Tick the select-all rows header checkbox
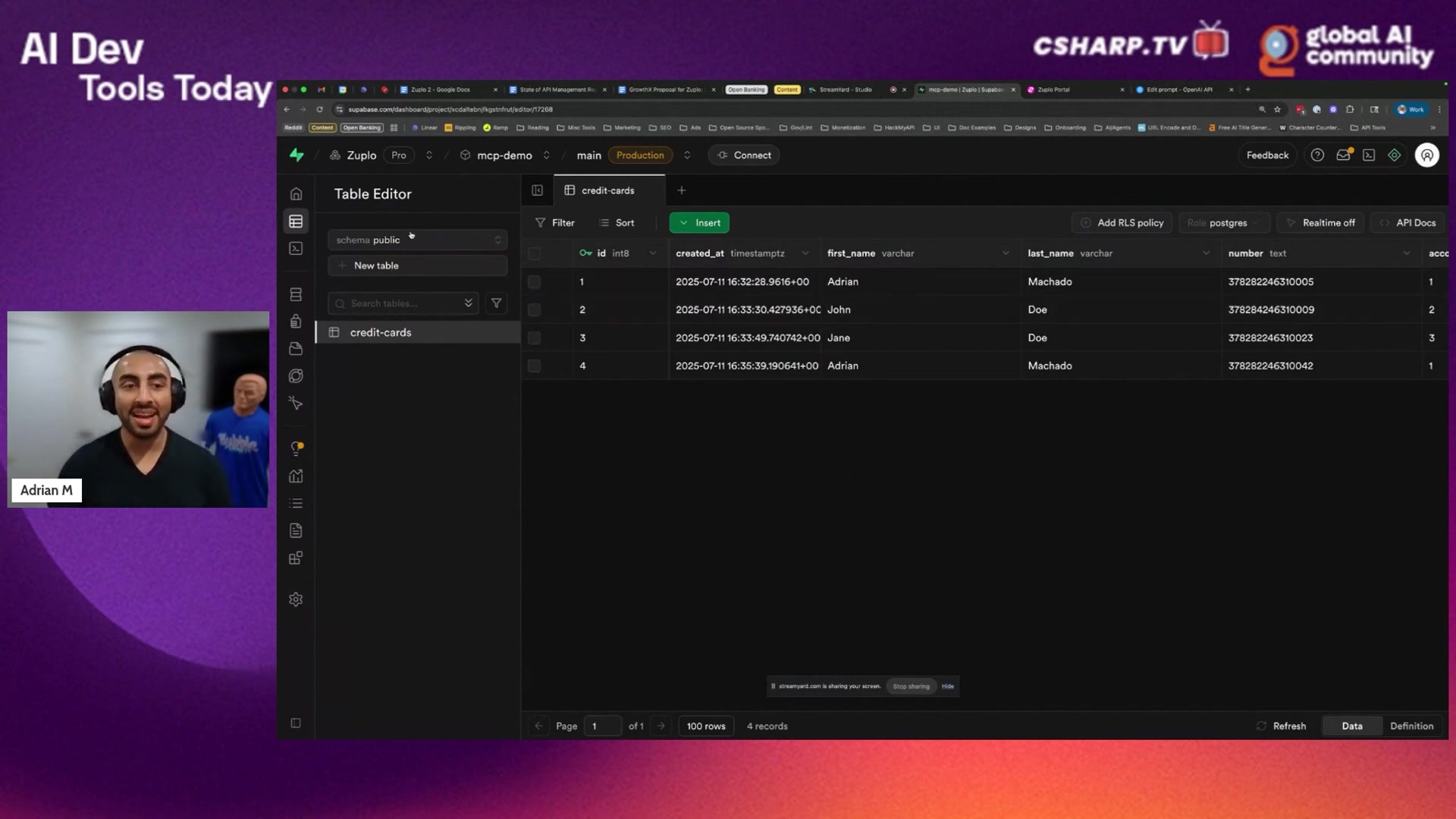This screenshot has width=1456, height=819. click(535, 253)
